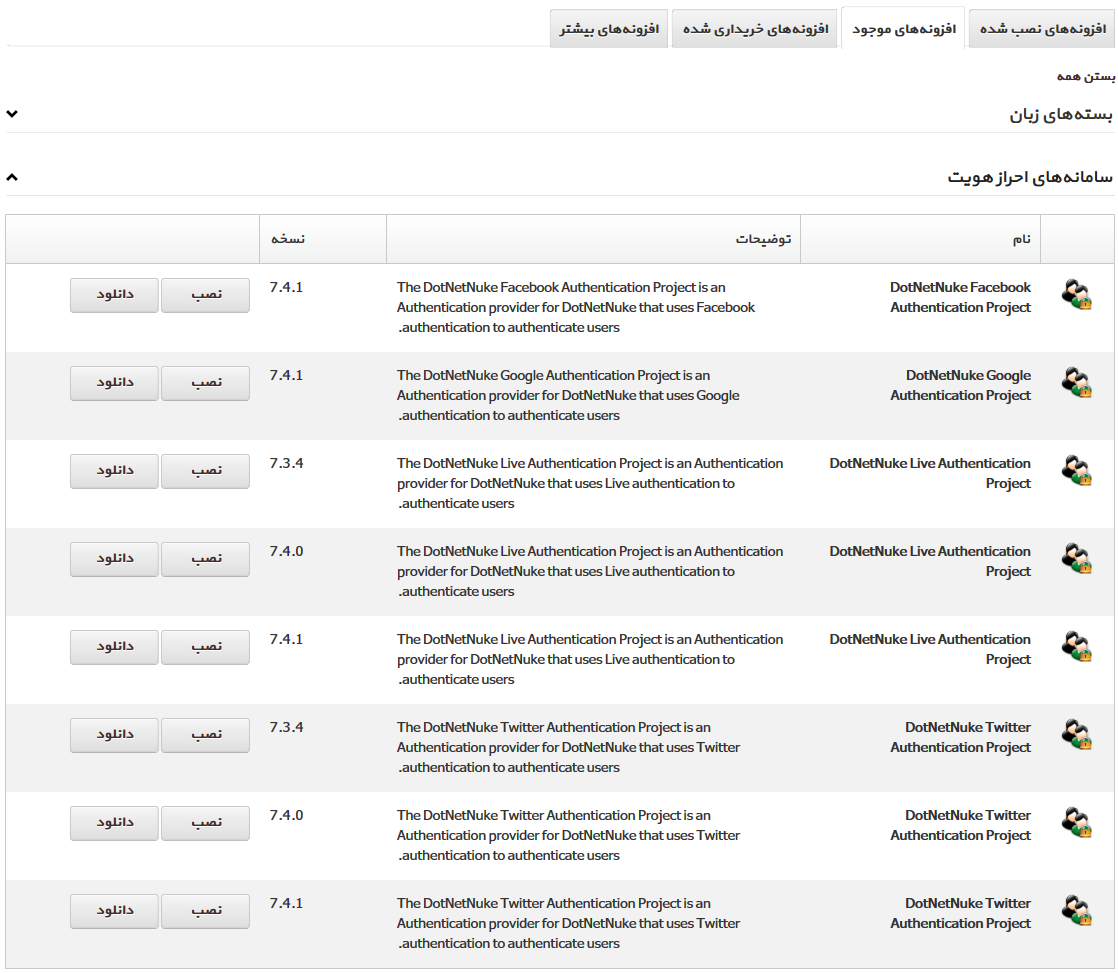This screenshot has width=1118, height=973.
Task: Click the icon for Twitter Authentication version 7.4.1
Action: pos(1076,911)
